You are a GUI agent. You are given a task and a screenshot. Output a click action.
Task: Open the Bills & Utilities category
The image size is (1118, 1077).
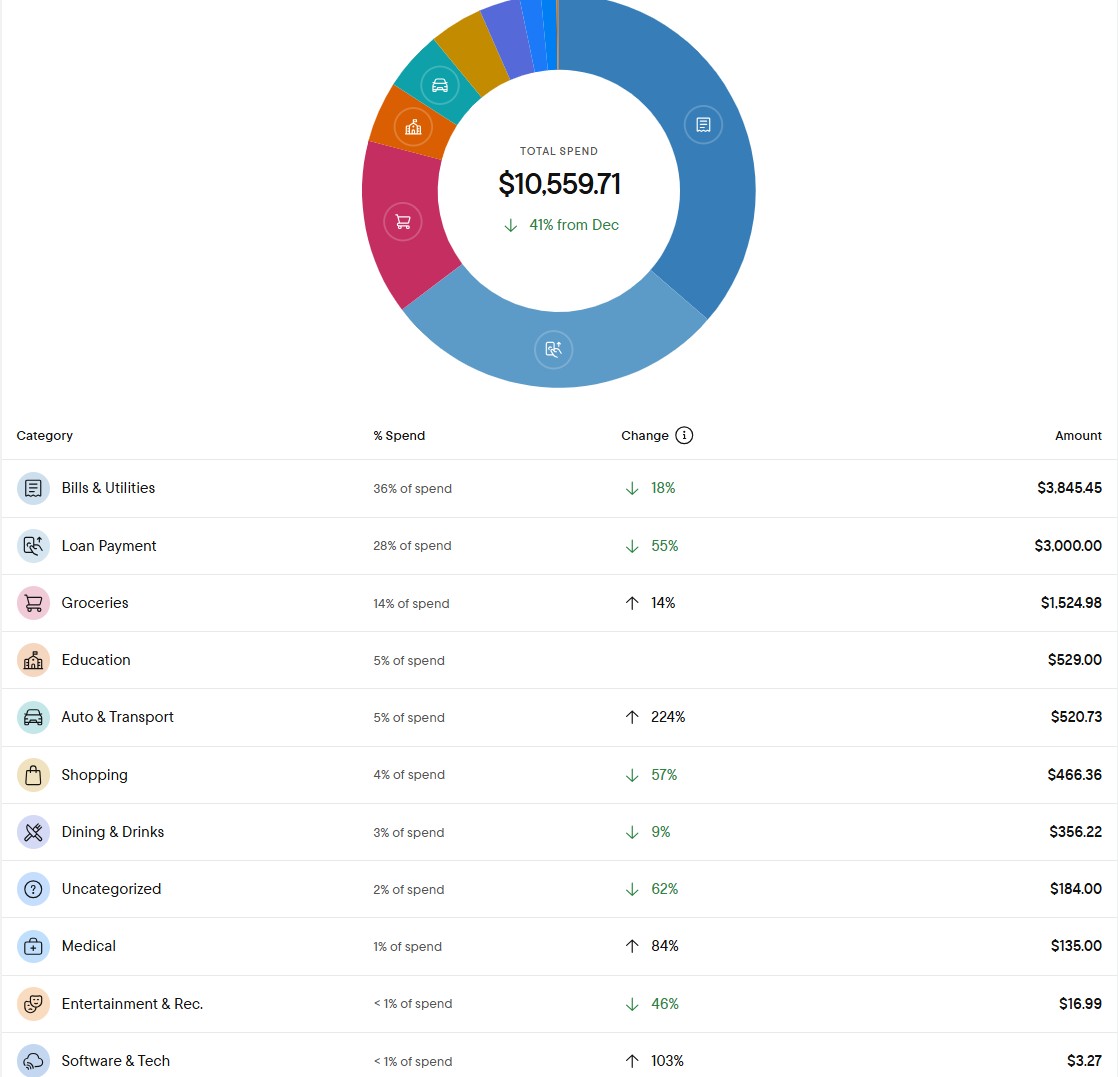point(559,489)
